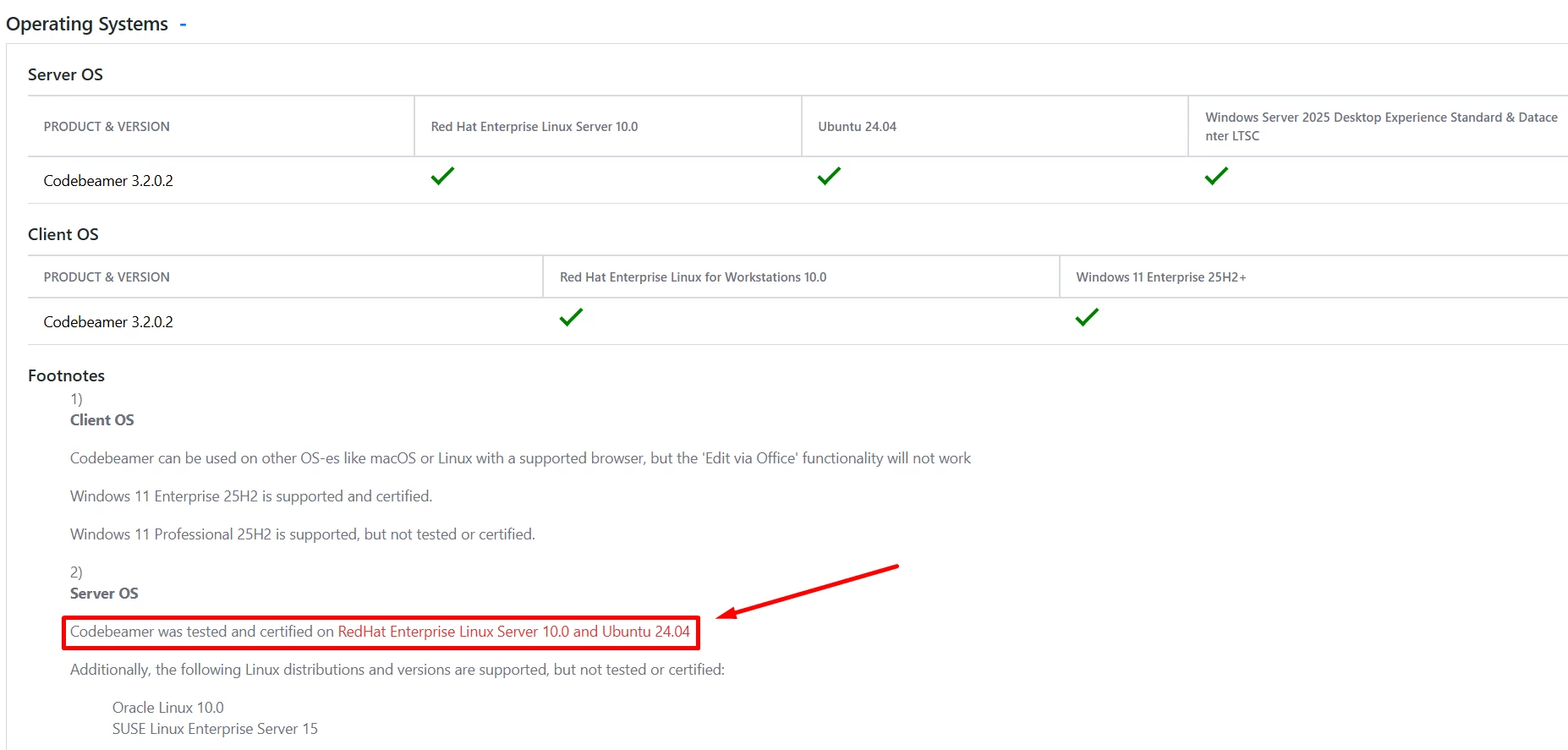Click the Ubuntu 24.04 green checkmark
The image size is (1568, 750).
pyautogui.click(x=829, y=176)
